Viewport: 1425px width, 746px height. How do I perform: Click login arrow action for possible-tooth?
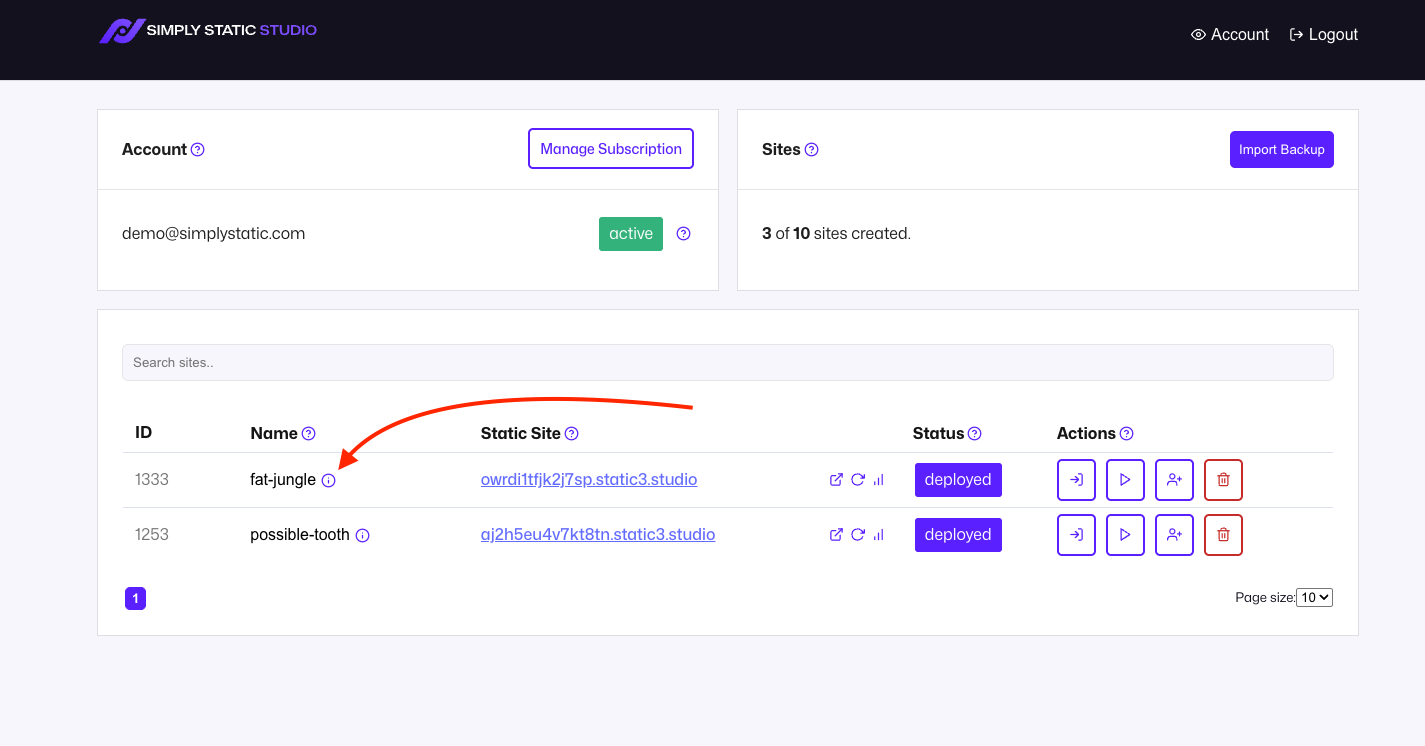pos(1076,535)
